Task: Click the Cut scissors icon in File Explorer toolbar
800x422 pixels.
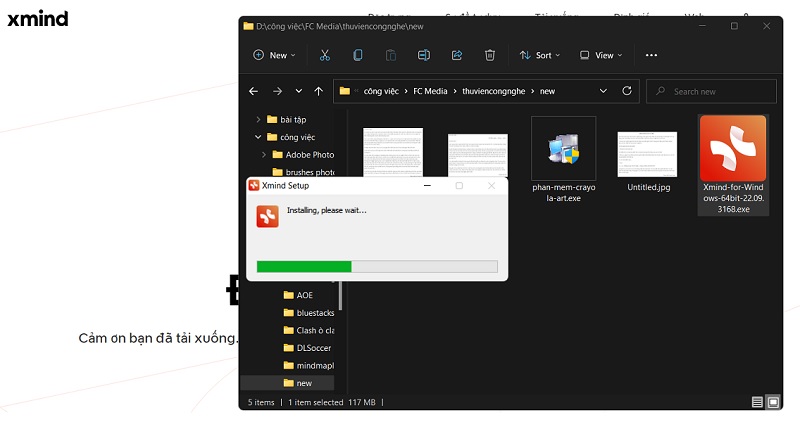Action: pyautogui.click(x=324, y=55)
